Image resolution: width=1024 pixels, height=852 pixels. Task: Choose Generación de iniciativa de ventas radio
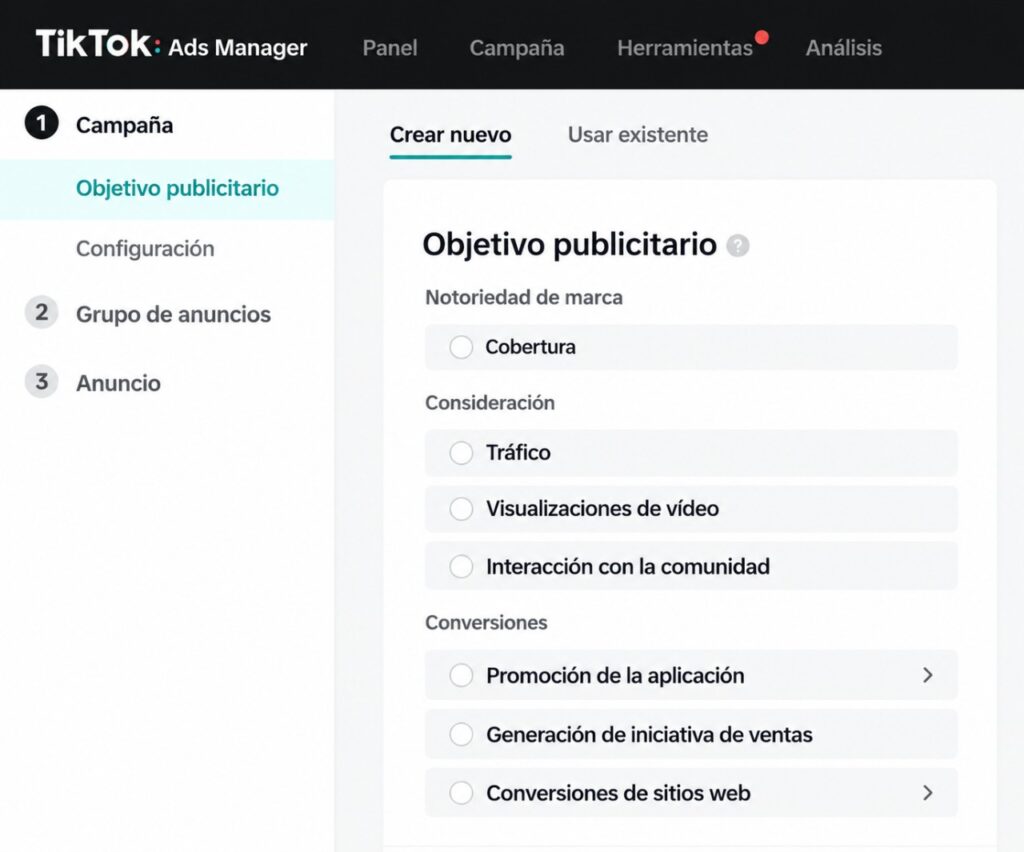(x=461, y=734)
